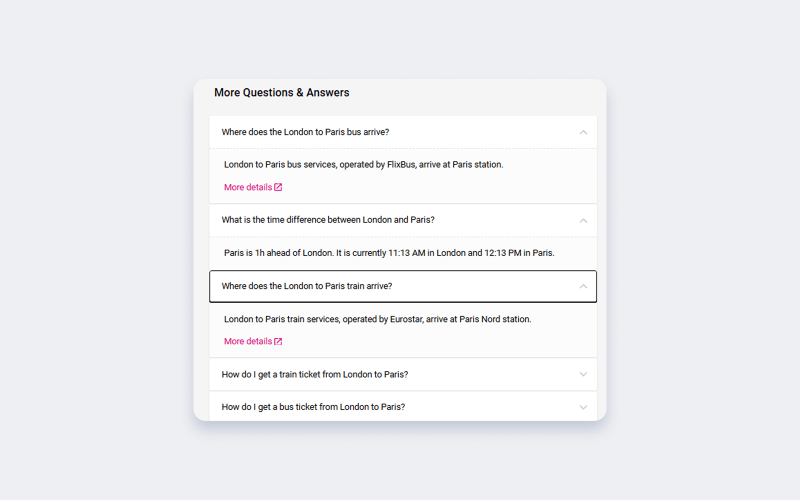Select "Where does the London to Paris bus arrive?"
Image resolution: width=800 pixels, height=500 pixels.
(x=305, y=132)
